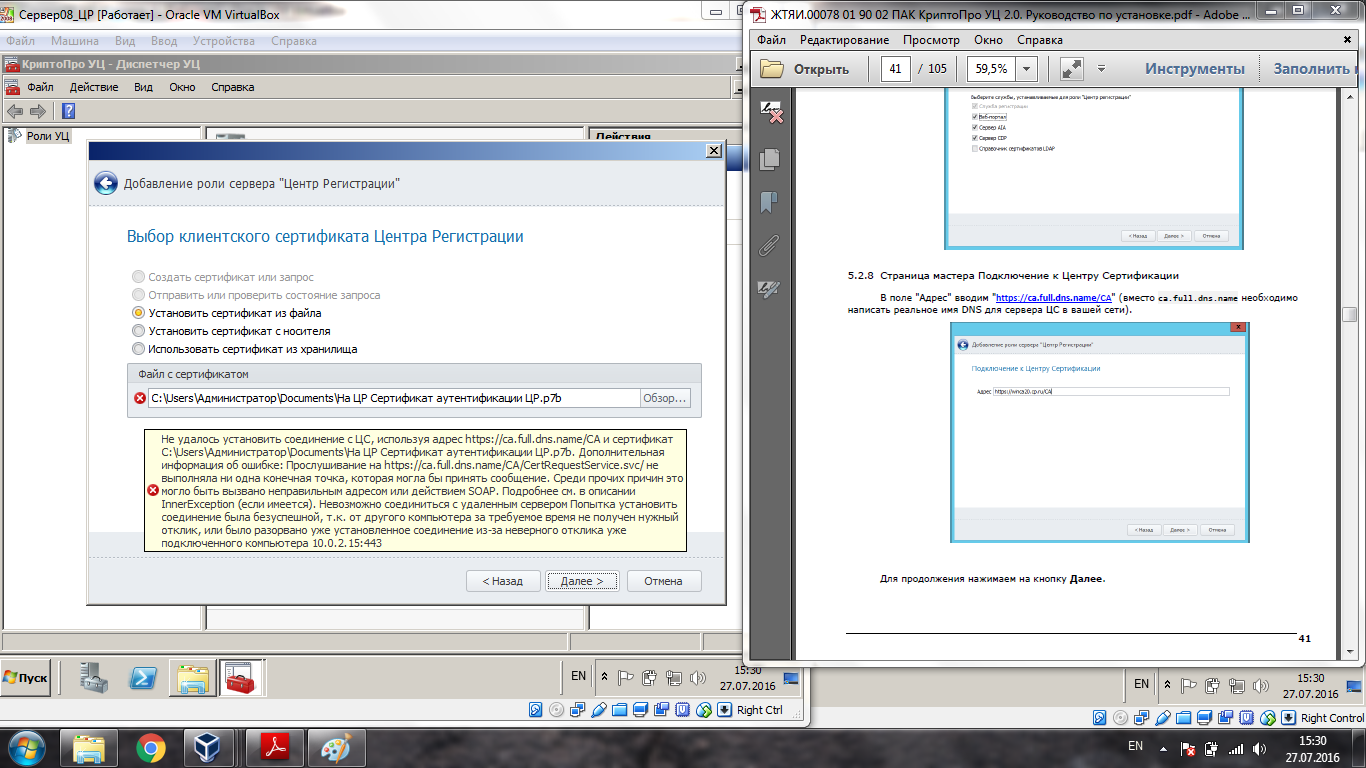This screenshot has height=768, width=1366.
Task: Open Google Chrome from the host taskbar
Action: 151,748
